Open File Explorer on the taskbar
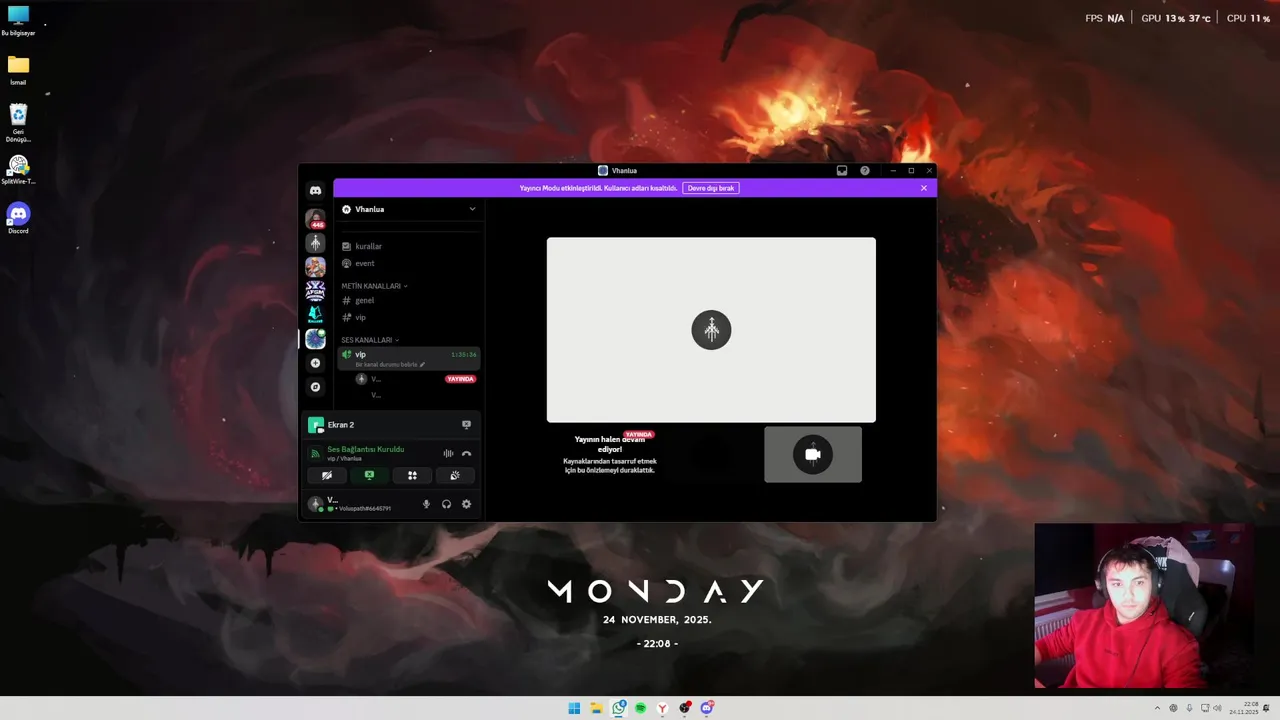Viewport: 1280px width, 720px height. (596, 708)
